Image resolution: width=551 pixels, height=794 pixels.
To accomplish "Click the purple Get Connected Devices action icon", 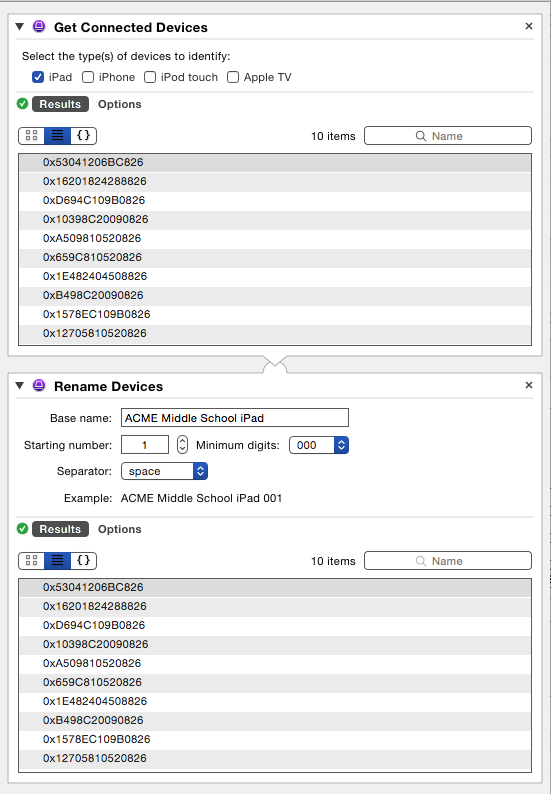I will pyautogui.click(x=39, y=27).
